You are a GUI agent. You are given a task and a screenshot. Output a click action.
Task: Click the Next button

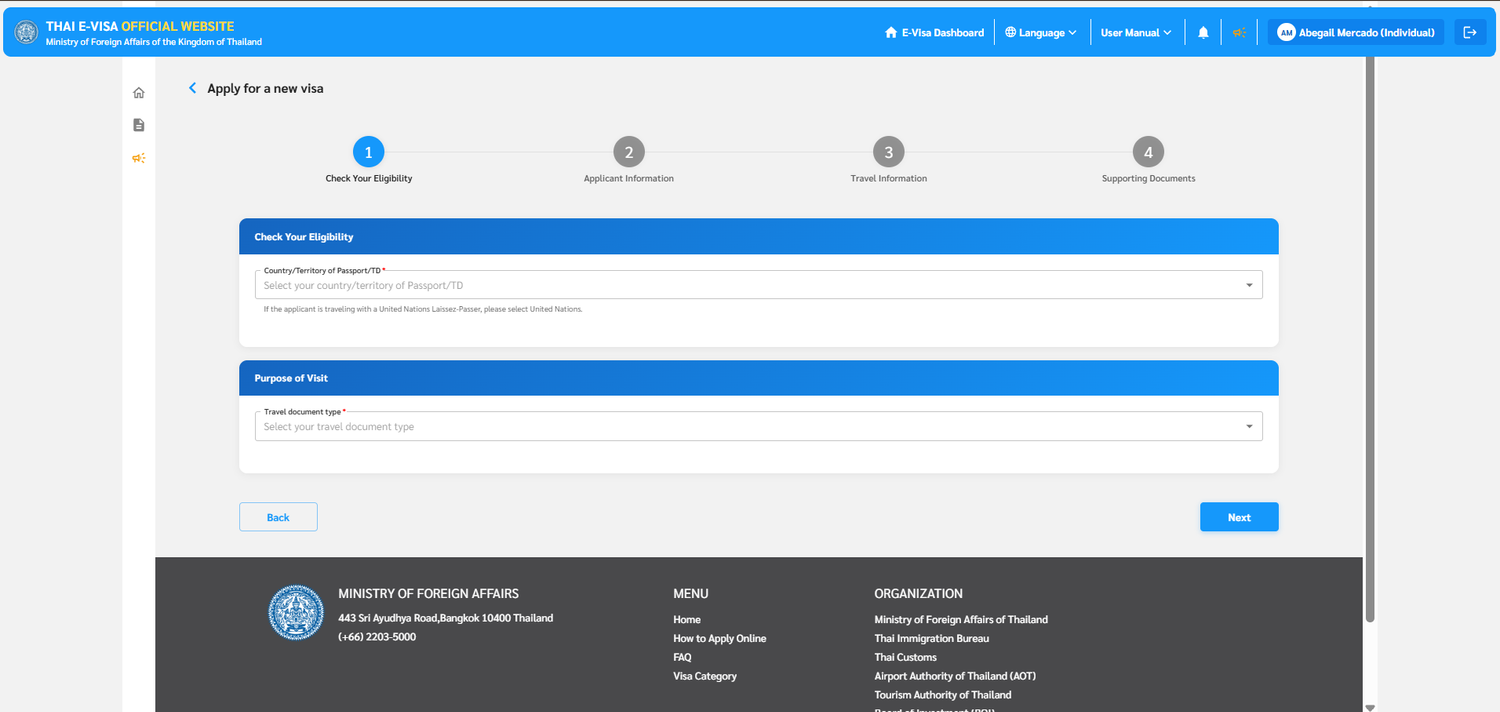[x=1239, y=517]
